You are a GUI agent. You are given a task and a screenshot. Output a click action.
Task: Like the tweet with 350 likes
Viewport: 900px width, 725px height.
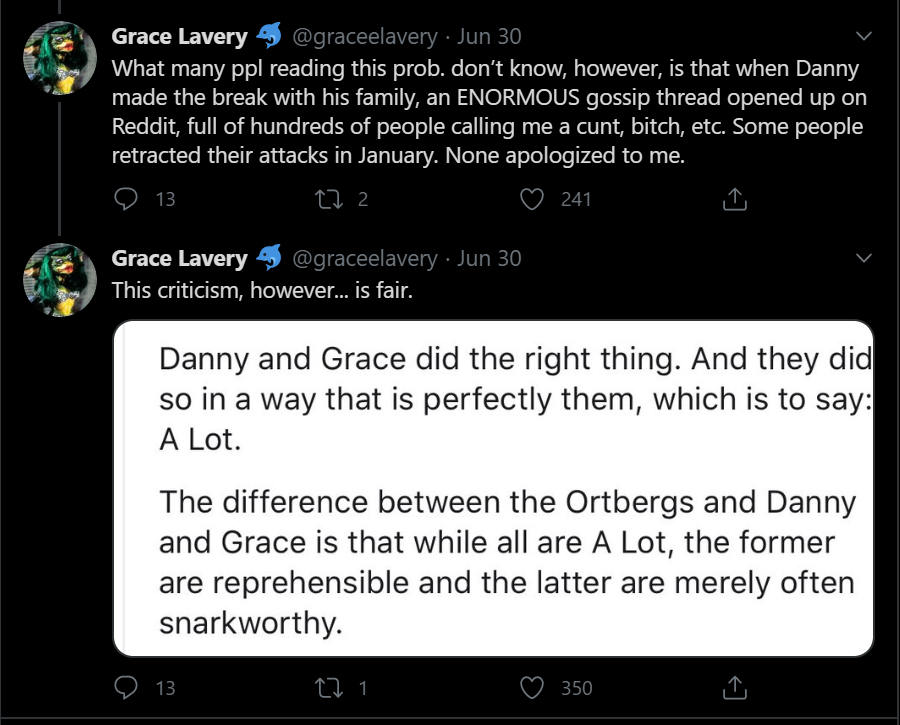pyautogui.click(x=532, y=688)
